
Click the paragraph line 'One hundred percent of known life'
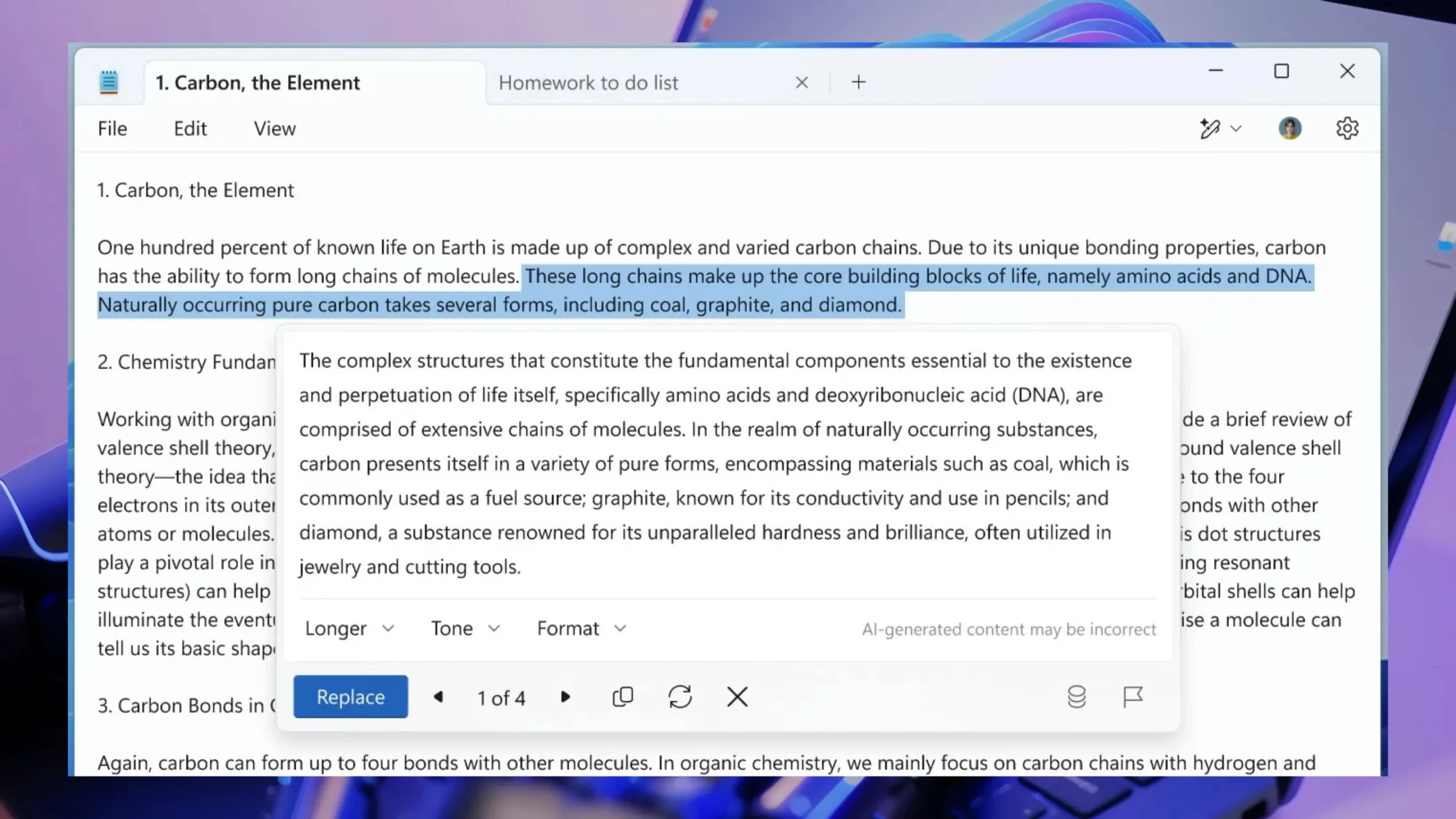pos(712,248)
